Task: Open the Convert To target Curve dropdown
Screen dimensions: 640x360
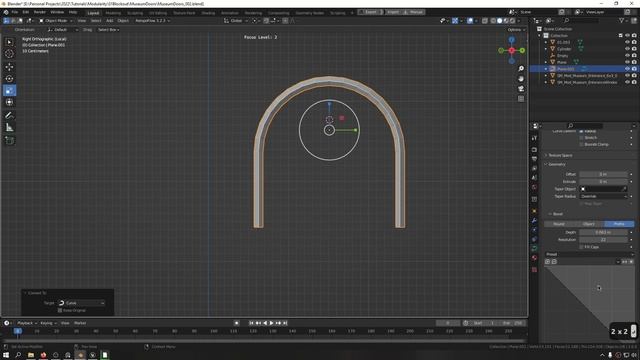Action: [x=81, y=303]
